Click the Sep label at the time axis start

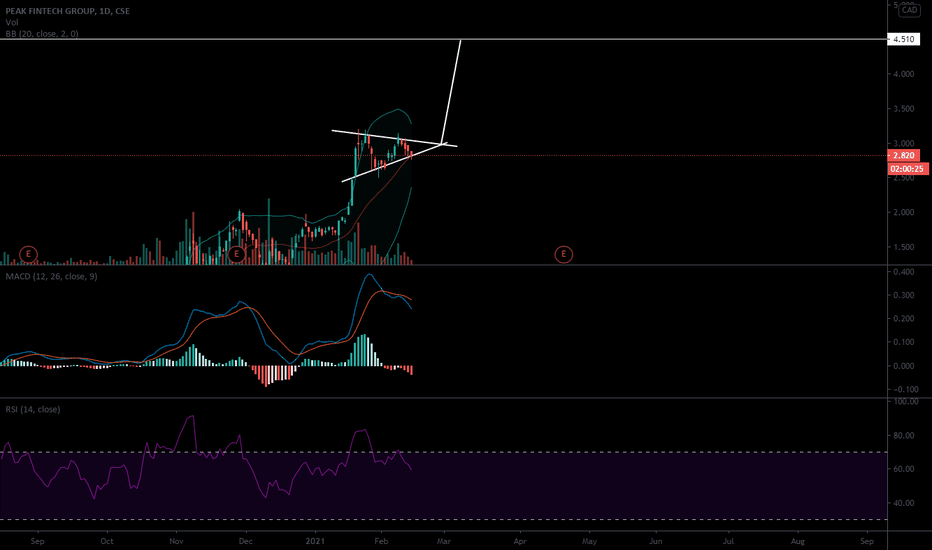click(37, 541)
